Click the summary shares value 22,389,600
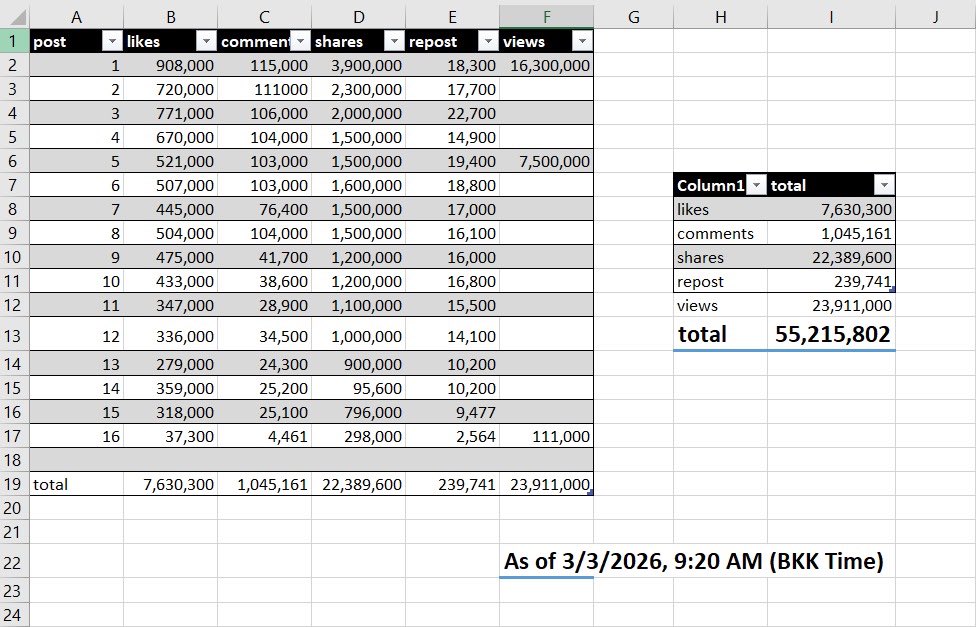Image resolution: width=976 pixels, height=627 pixels. tap(832, 257)
